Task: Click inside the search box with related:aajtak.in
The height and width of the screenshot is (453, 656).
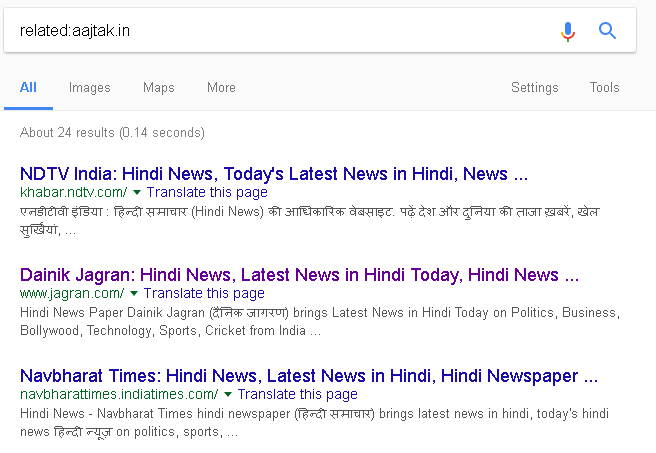Action: point(280,31)
